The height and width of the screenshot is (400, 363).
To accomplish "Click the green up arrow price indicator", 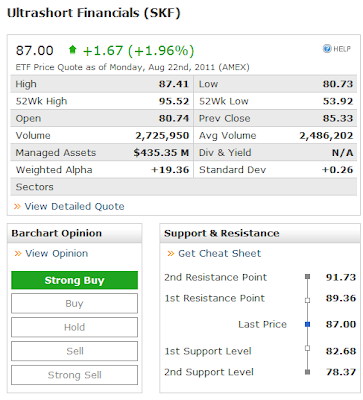I will tap(72, 50).
